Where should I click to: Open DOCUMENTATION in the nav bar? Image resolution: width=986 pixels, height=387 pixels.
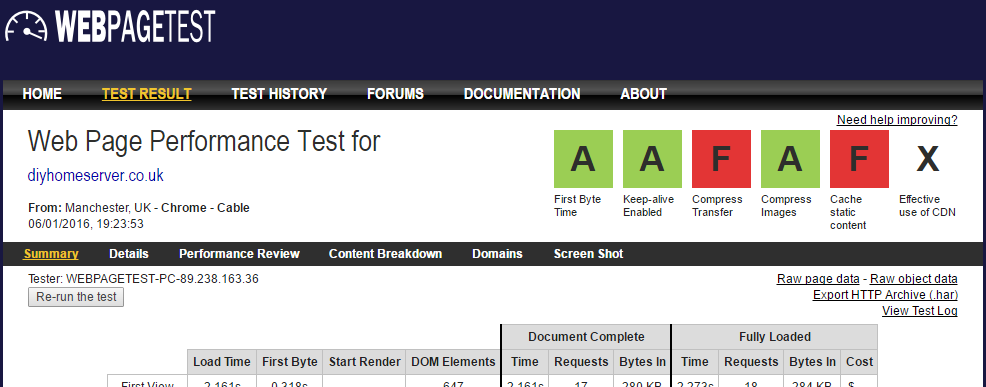(x=522, y=94)
